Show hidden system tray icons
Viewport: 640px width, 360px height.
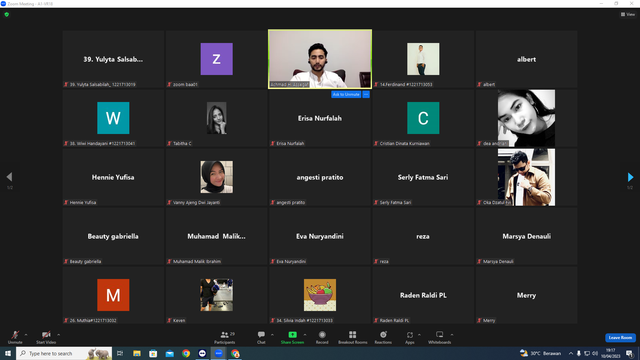pyautogui.click(x=571, y=353)
